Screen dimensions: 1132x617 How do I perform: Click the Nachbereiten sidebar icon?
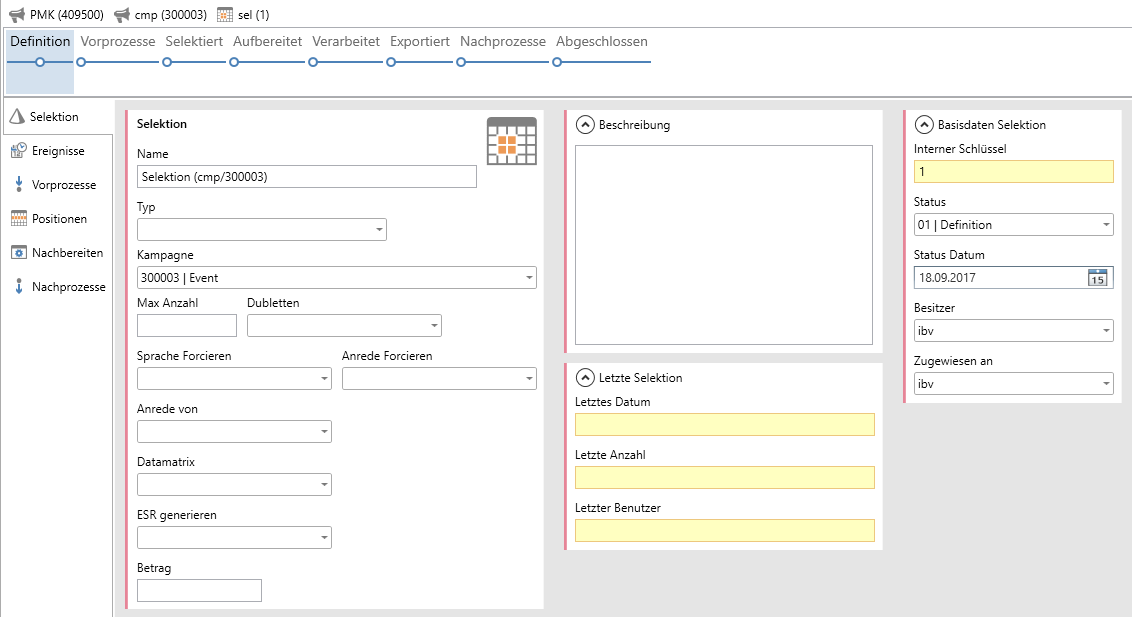[x=18, y=253]
